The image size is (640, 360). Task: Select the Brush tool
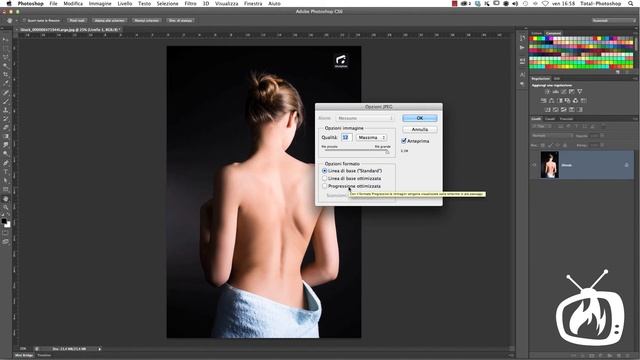(x=6, y=101)
